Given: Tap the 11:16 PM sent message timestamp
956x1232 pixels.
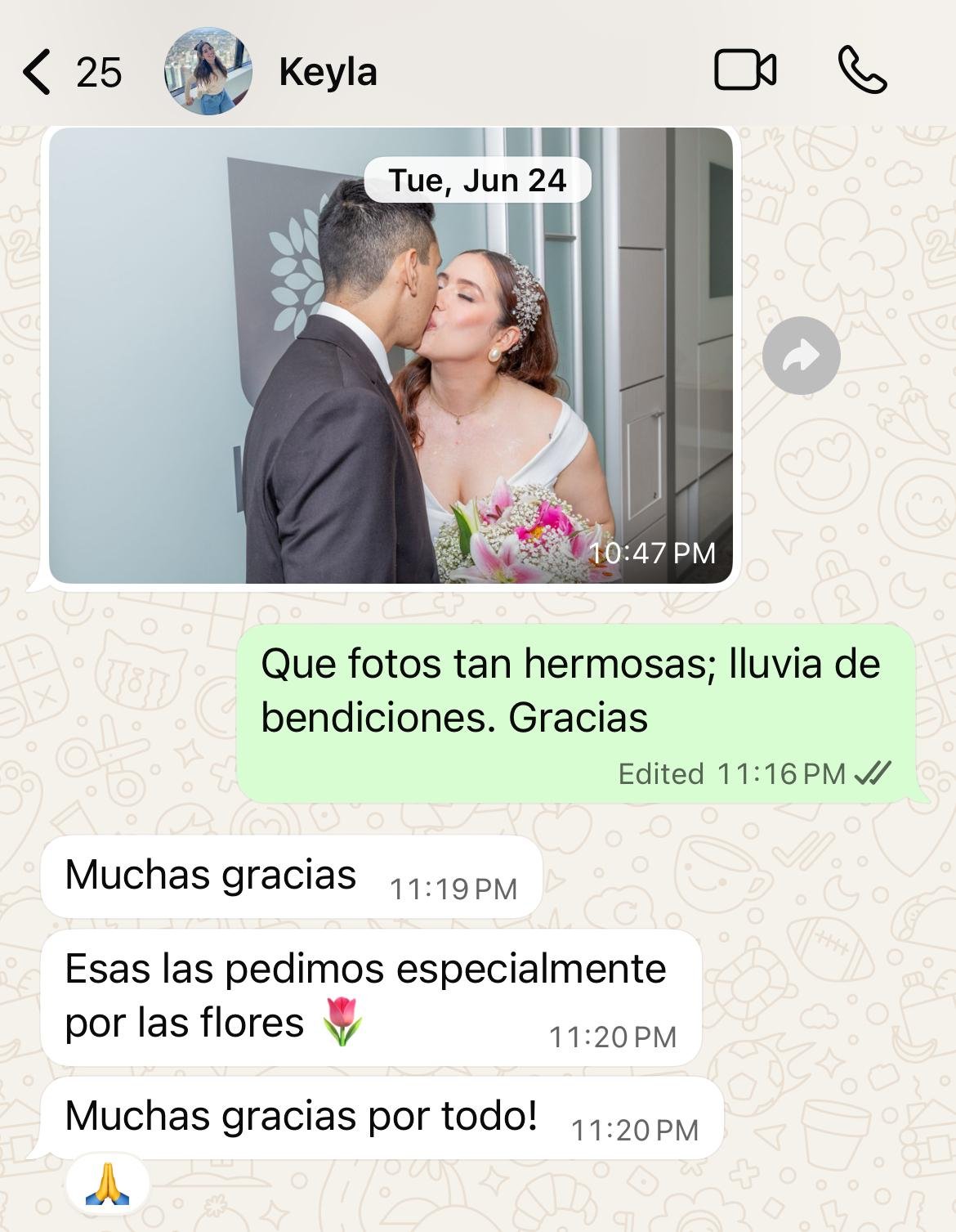Looking at the screenshot, I should point(781,773).
